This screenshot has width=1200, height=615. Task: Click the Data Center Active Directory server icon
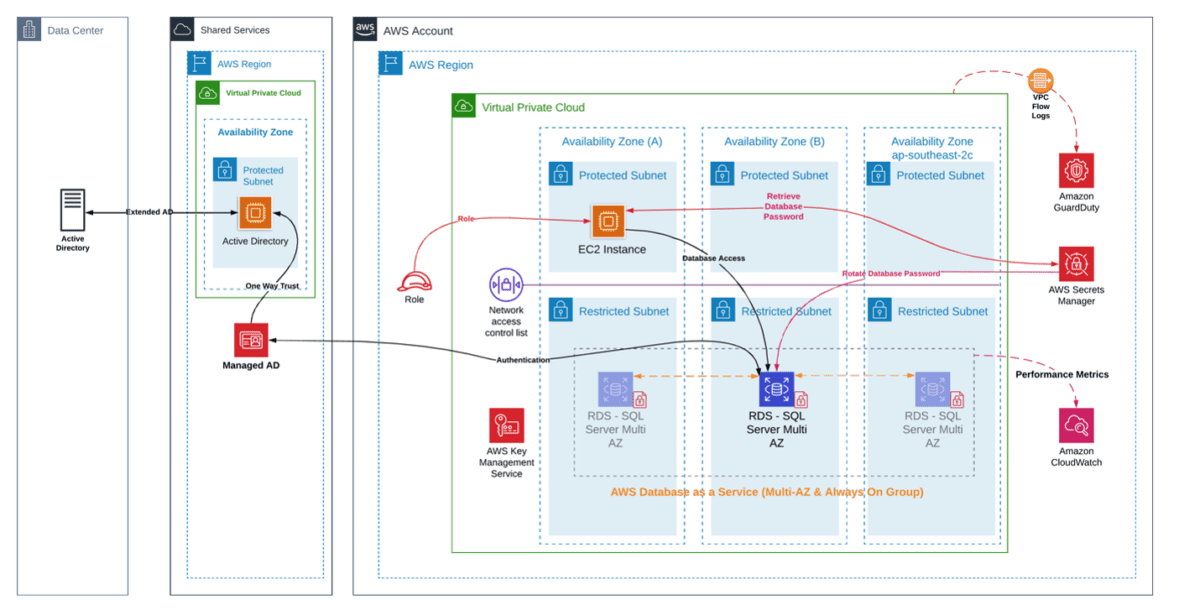click(72, 212)
